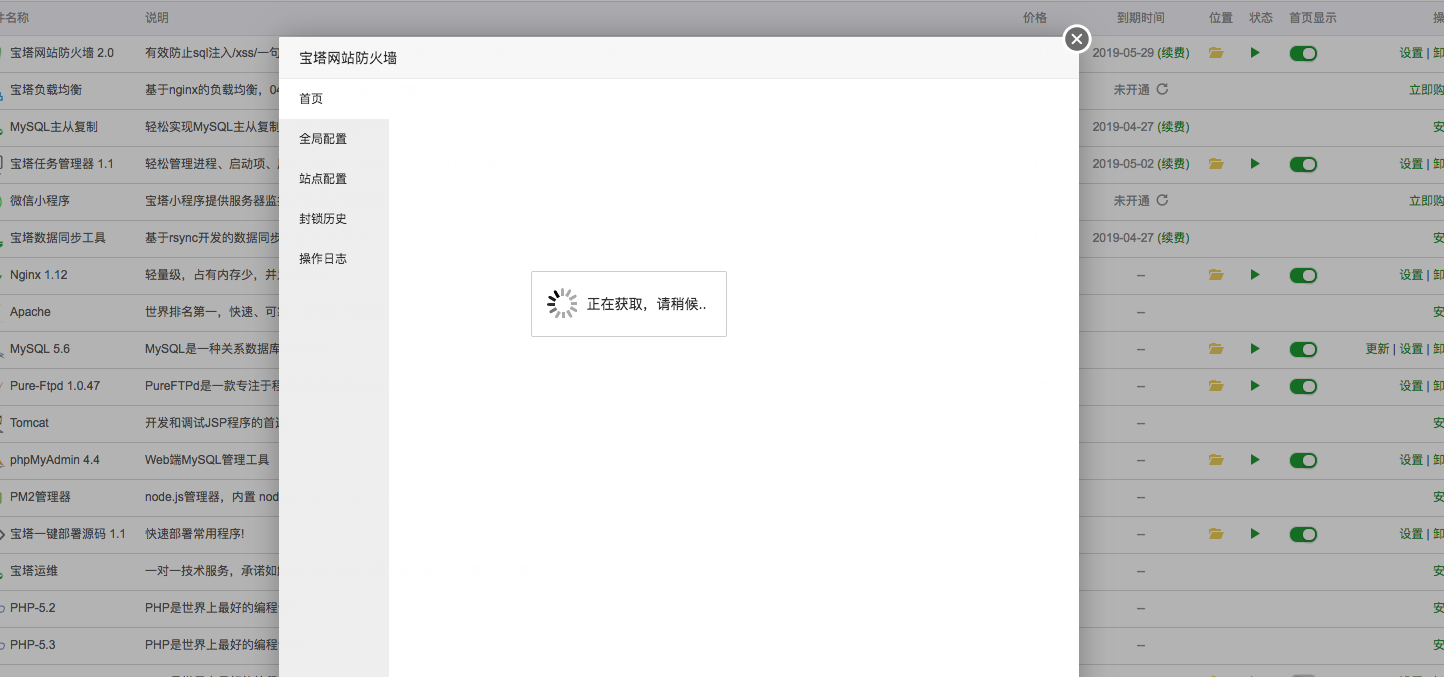This screenshot has height=677, width=1444.
Task: Open folder location for phpMyAdmin 4.4
Action: 1216,460
